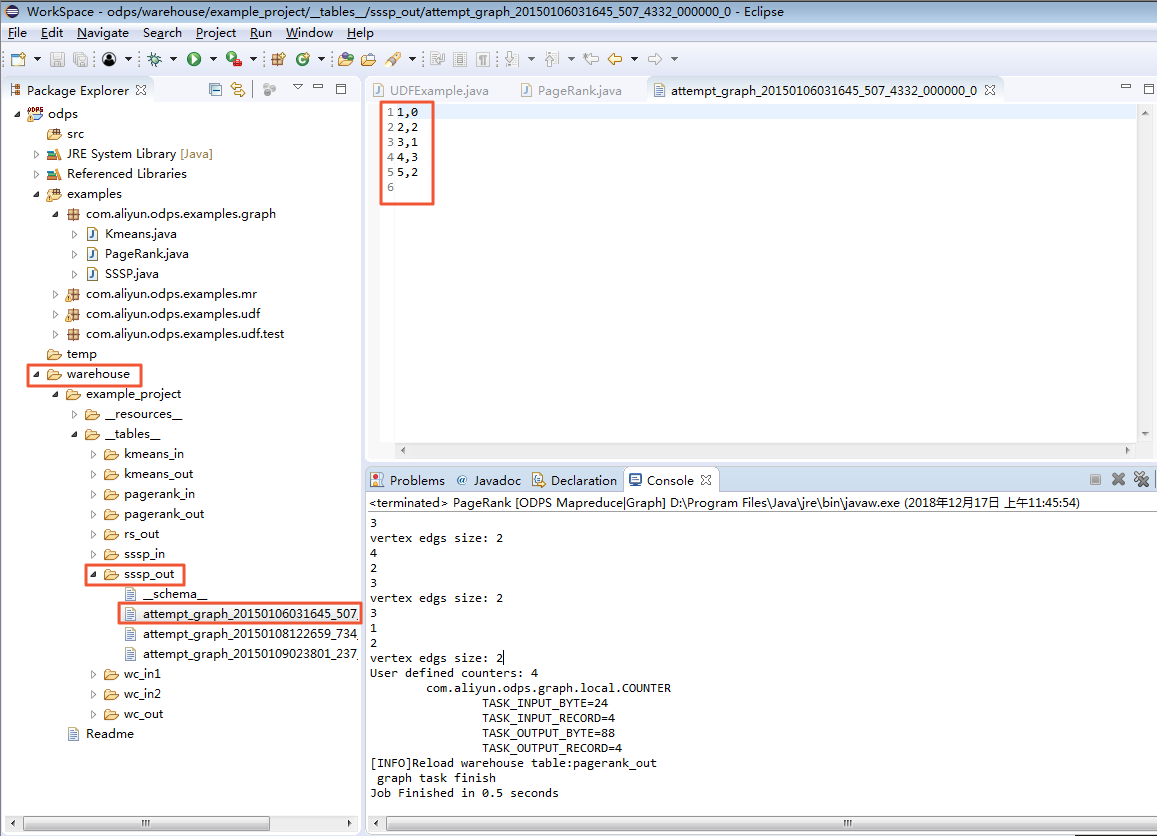Toggle Link with Editor in Package Explorer
1157x836 pixels.
click(x=238, y=89)
